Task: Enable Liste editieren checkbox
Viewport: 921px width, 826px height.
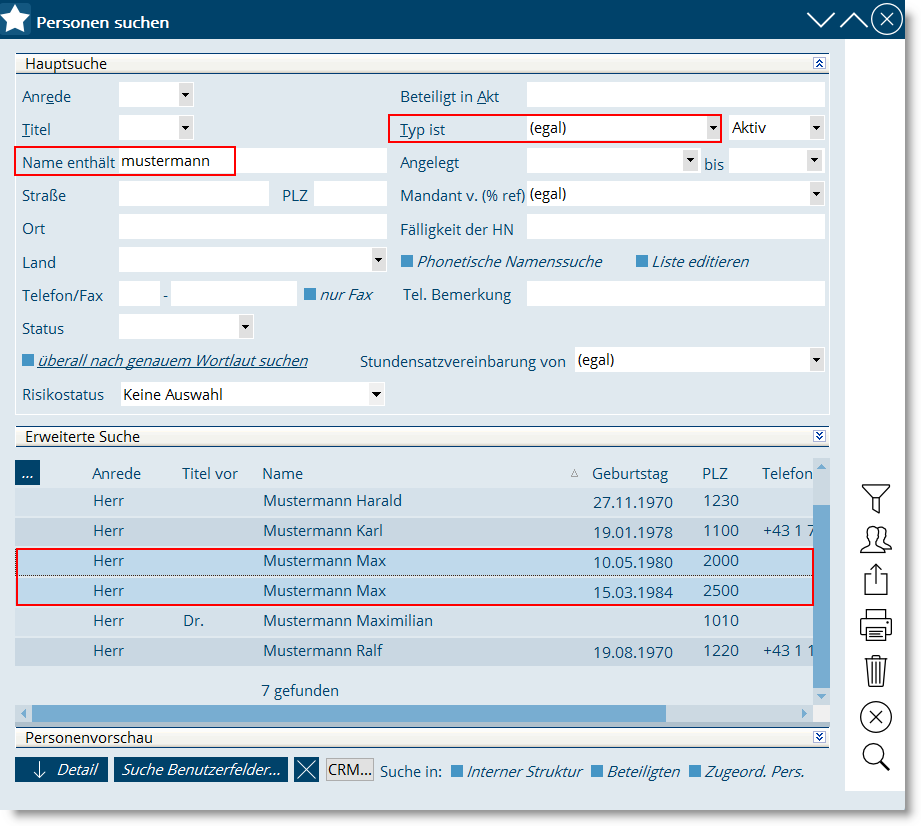Action: [x=642, y=261]
